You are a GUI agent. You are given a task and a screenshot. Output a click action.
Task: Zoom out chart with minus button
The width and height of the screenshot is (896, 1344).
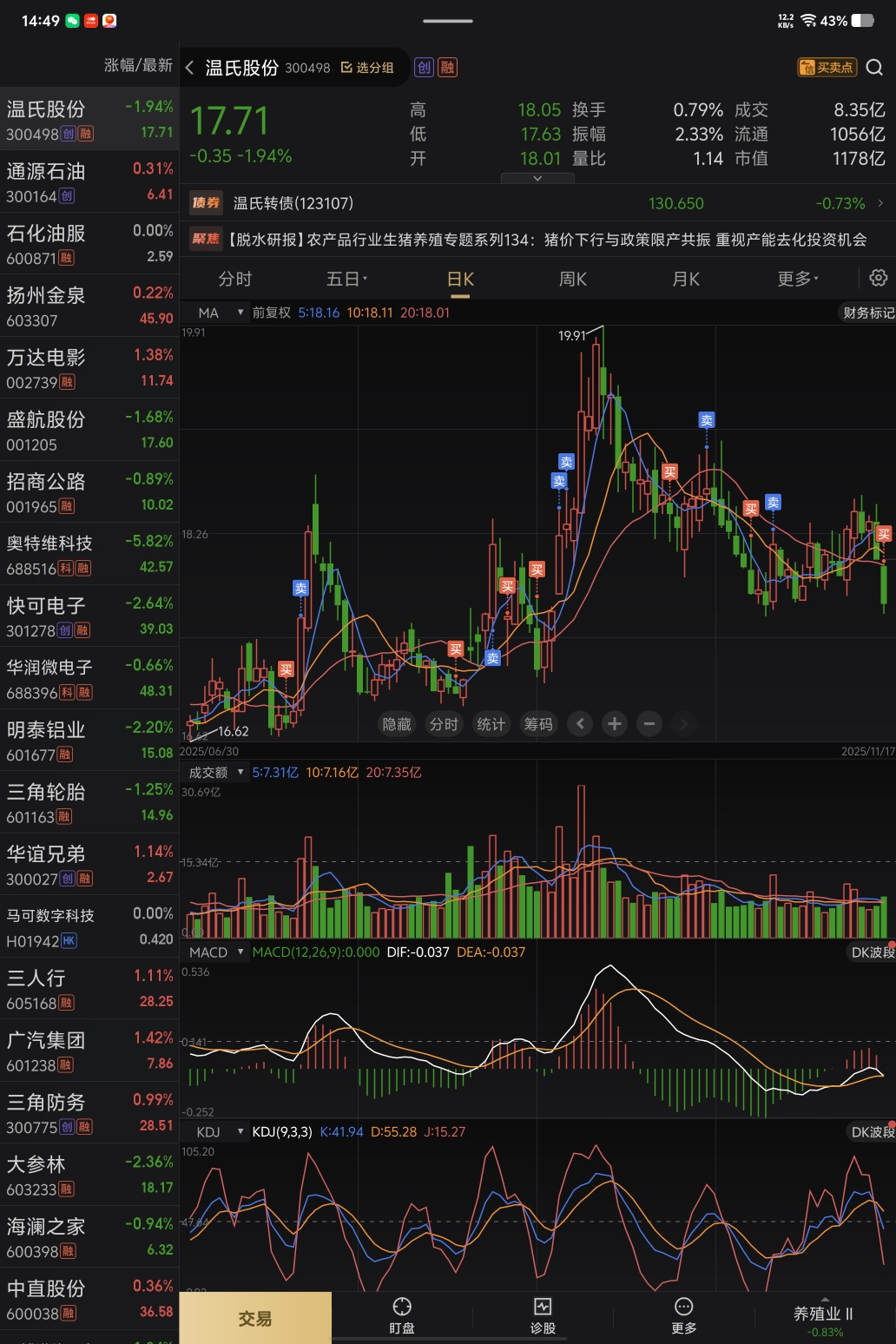pyautogui.click(x=649, y=723)
